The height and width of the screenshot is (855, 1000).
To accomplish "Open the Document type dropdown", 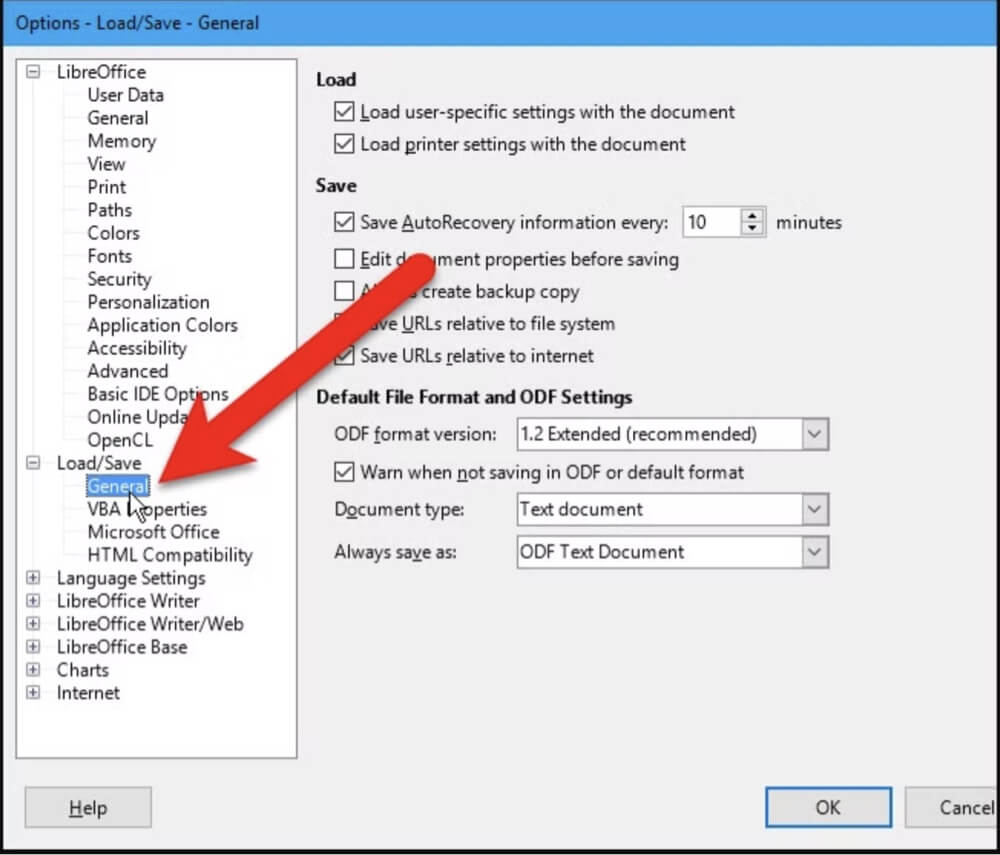I will coord(815,510).
